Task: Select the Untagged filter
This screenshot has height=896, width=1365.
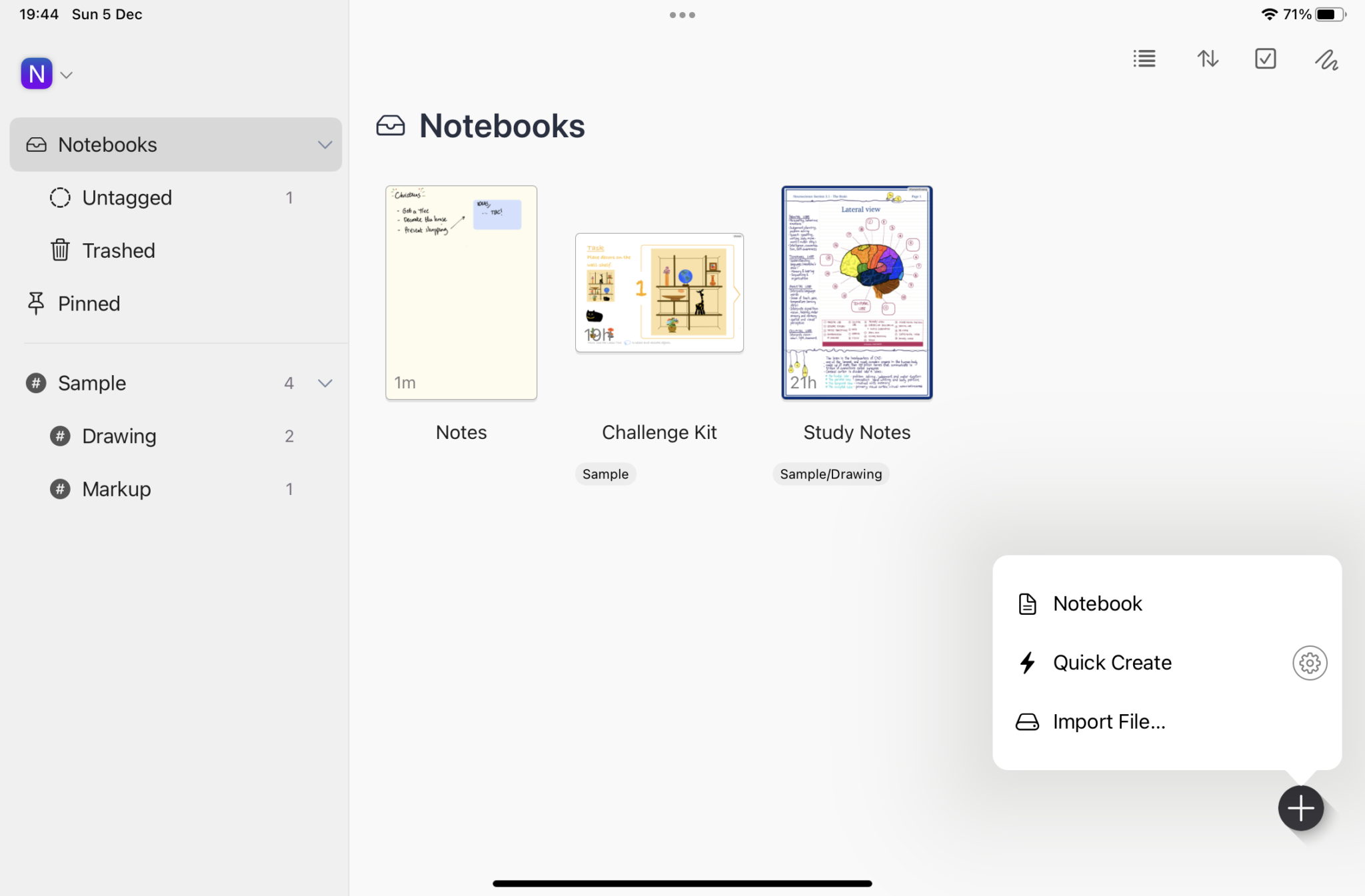Action: point(127,197)
